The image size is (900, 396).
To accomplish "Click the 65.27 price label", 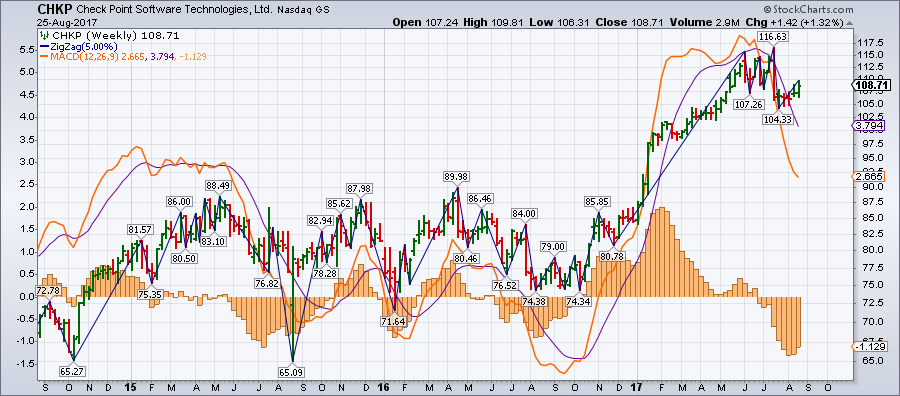I will [x=72, y=371].
